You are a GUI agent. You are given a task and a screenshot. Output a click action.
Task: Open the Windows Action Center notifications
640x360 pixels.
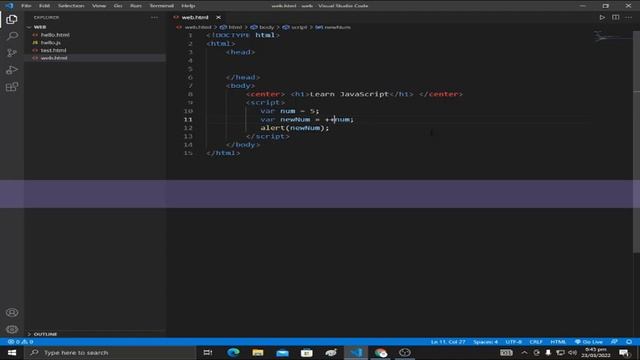tap(624, 353)
